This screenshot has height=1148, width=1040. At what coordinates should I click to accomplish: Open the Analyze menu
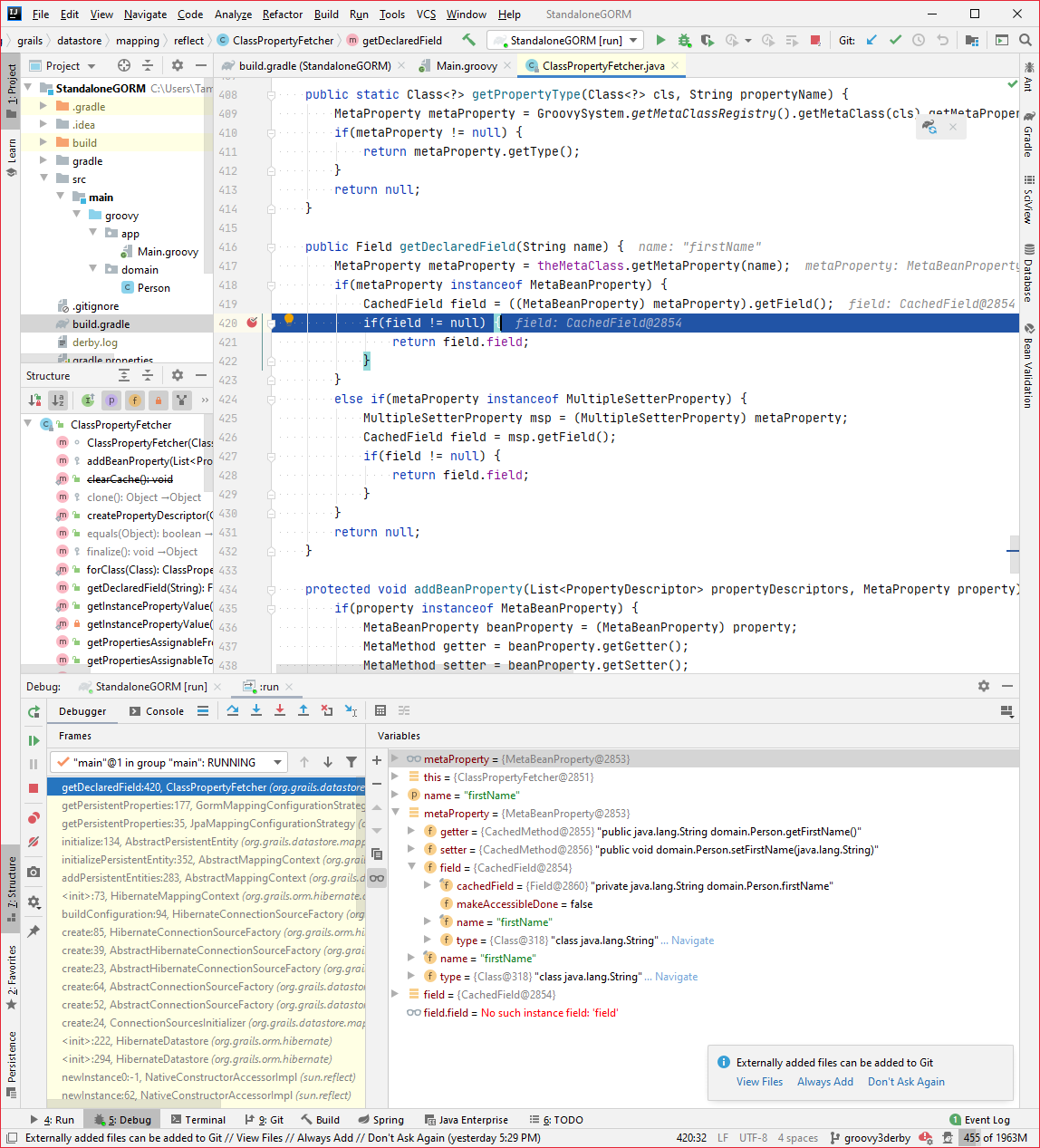coord(233,14)
